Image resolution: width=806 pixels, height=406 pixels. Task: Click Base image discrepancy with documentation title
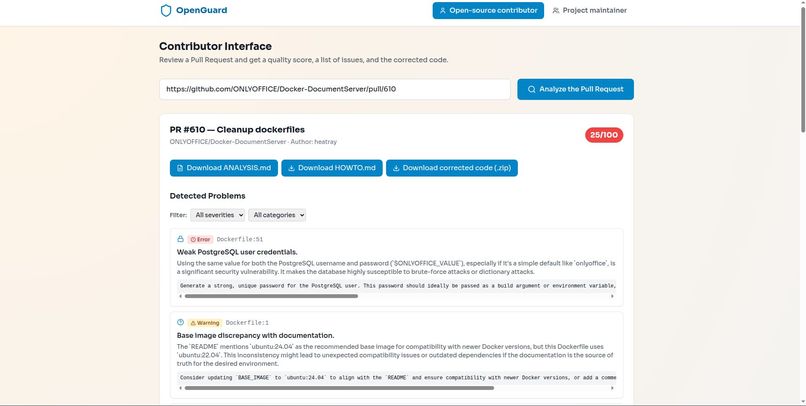(x=255, y=335)
